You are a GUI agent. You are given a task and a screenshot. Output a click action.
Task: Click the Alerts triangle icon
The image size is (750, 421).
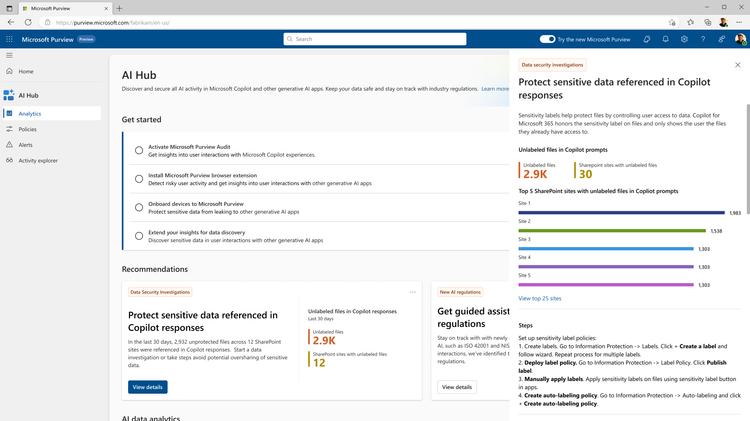click(9, 144)
